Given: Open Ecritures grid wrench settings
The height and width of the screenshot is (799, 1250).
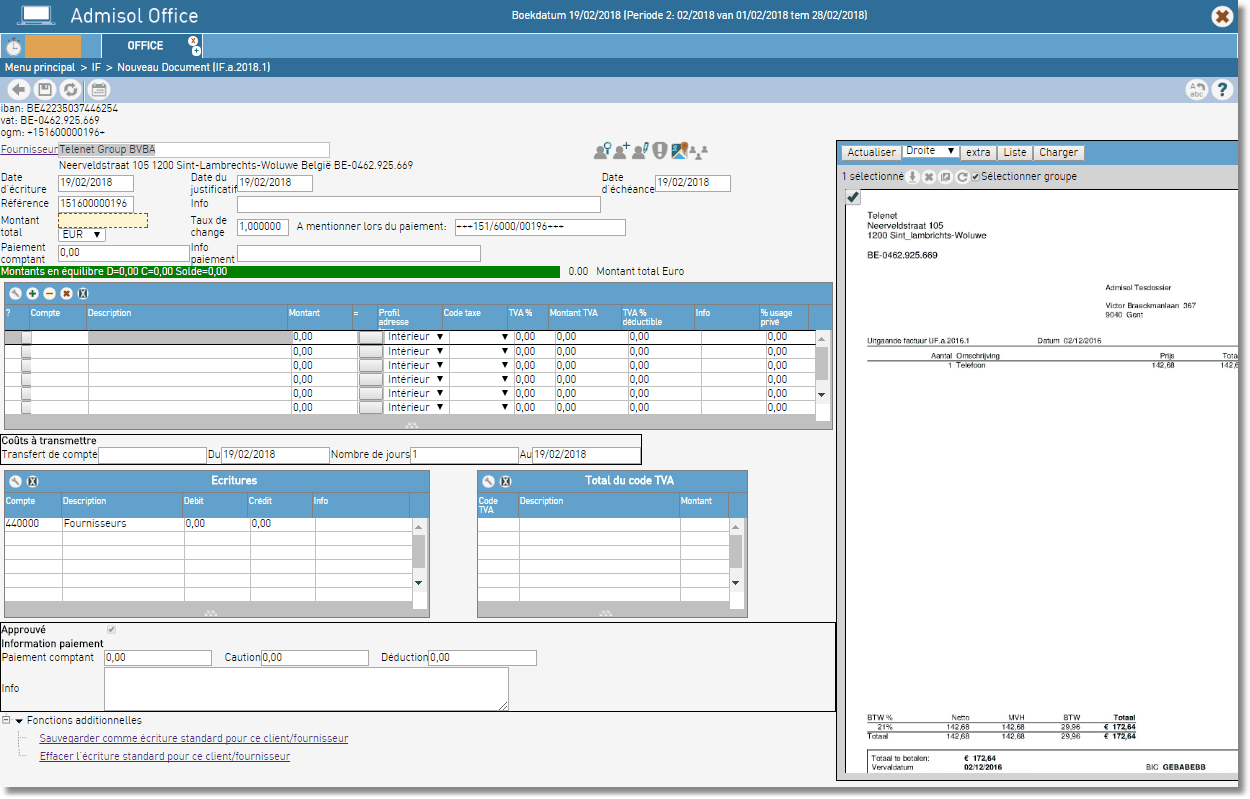Looking at the screenshot, I should point(15,481).
